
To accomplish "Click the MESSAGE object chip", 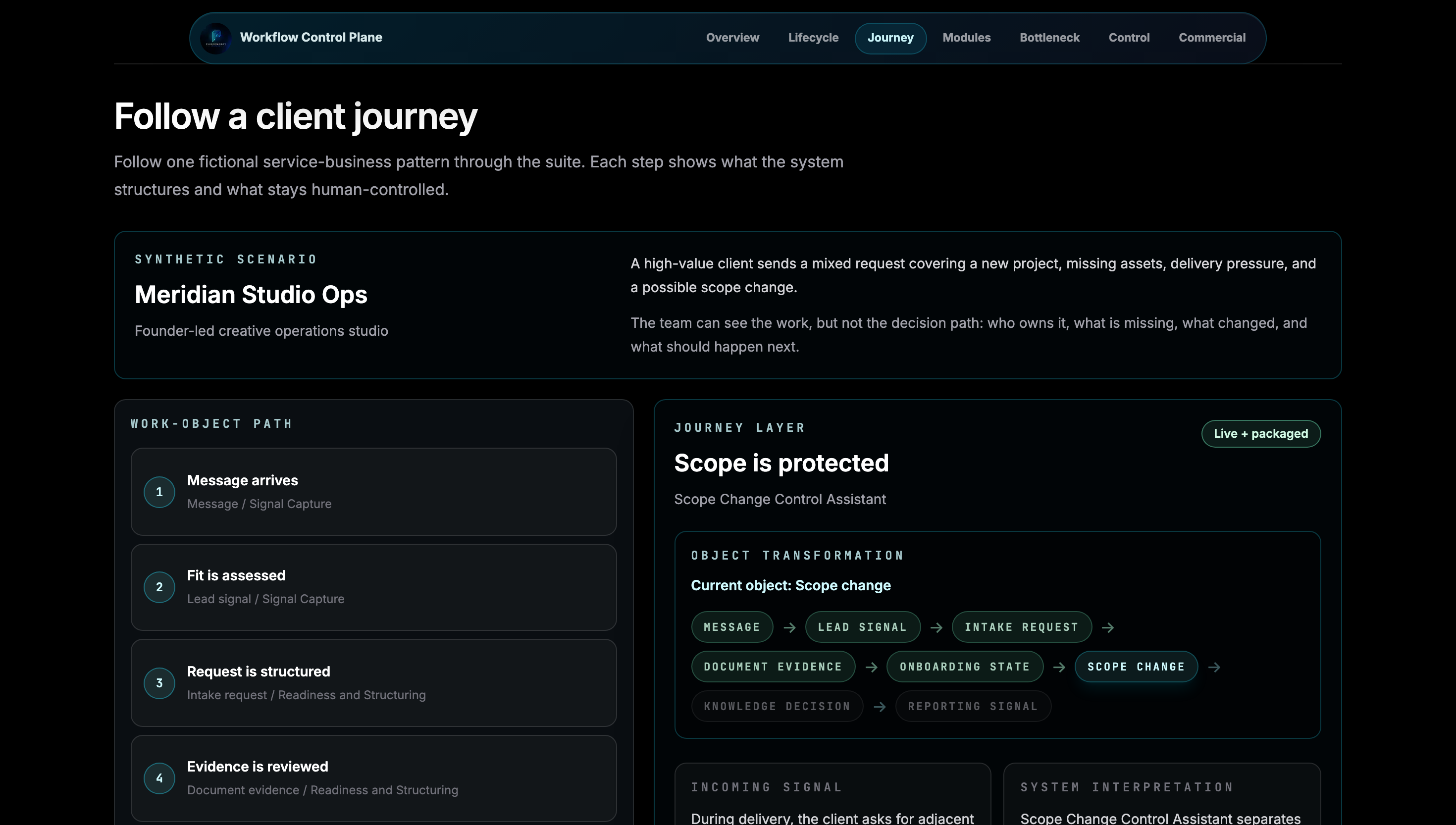I will (732, 627).
